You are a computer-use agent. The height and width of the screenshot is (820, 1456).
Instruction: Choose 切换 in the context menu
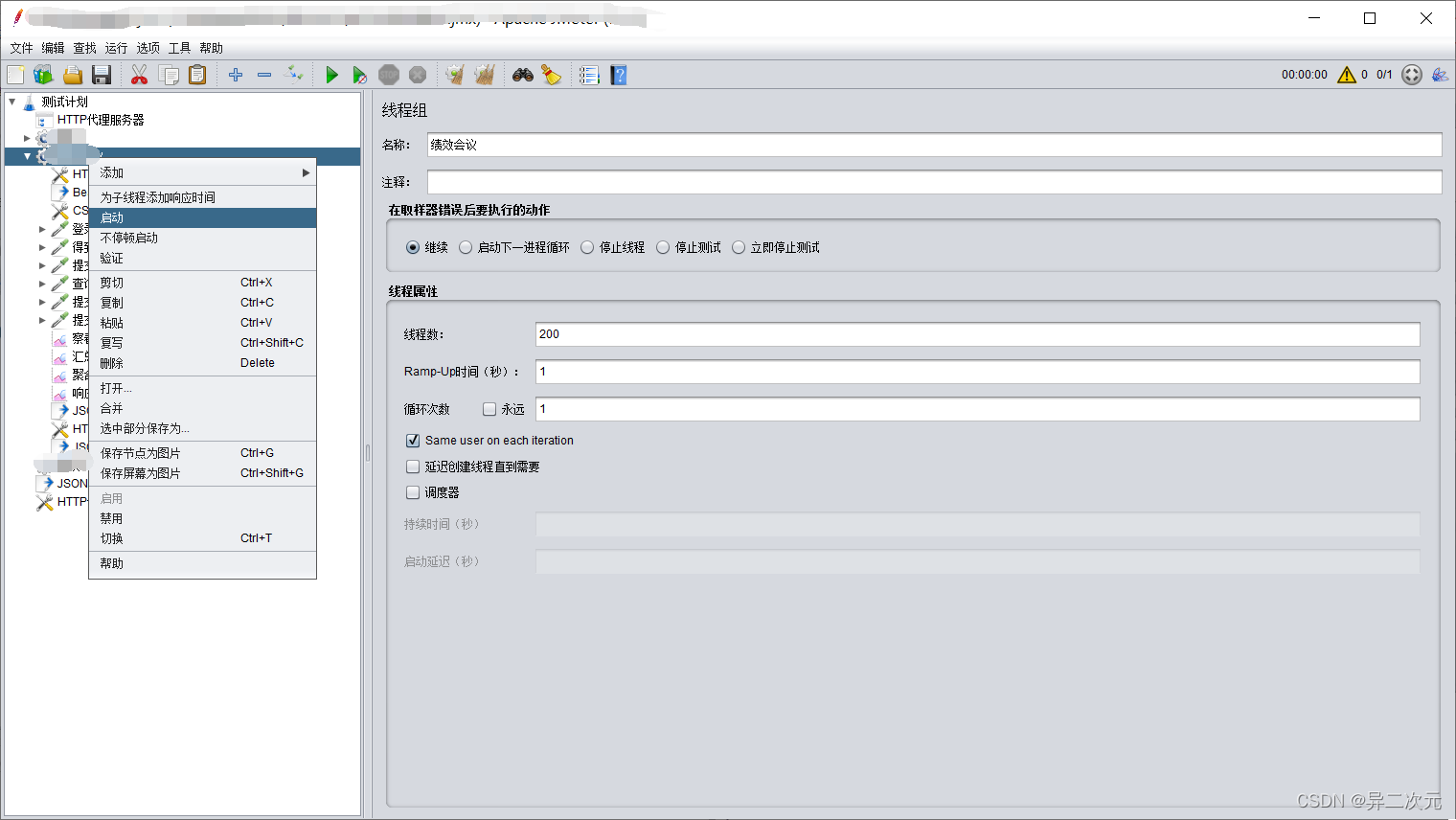point(202,538)
